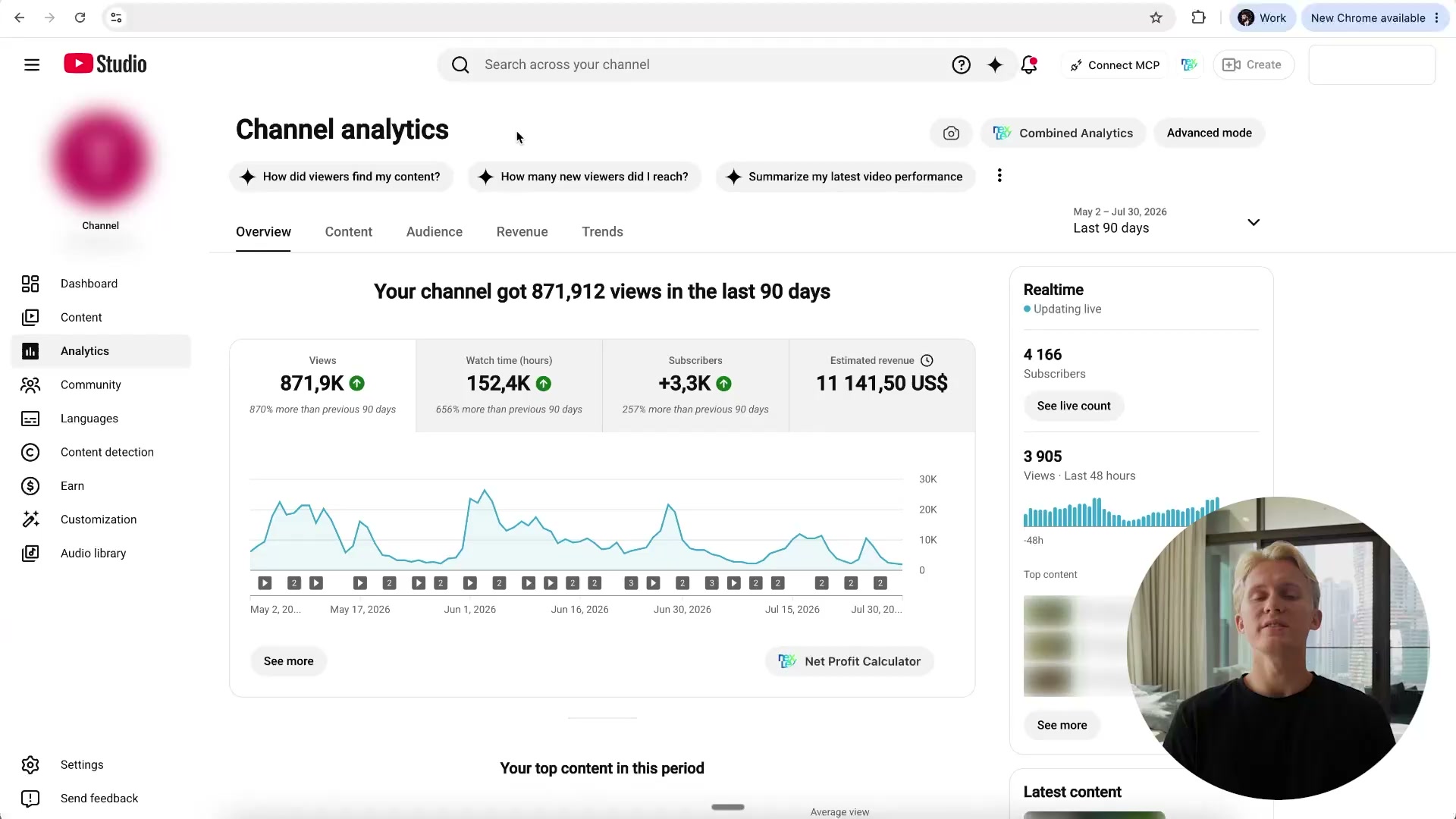Viewport: 1456px width, 819px height.
Task: Click the YouTube Studio logo
Action: pyautogui.click(x=105, y=64)
